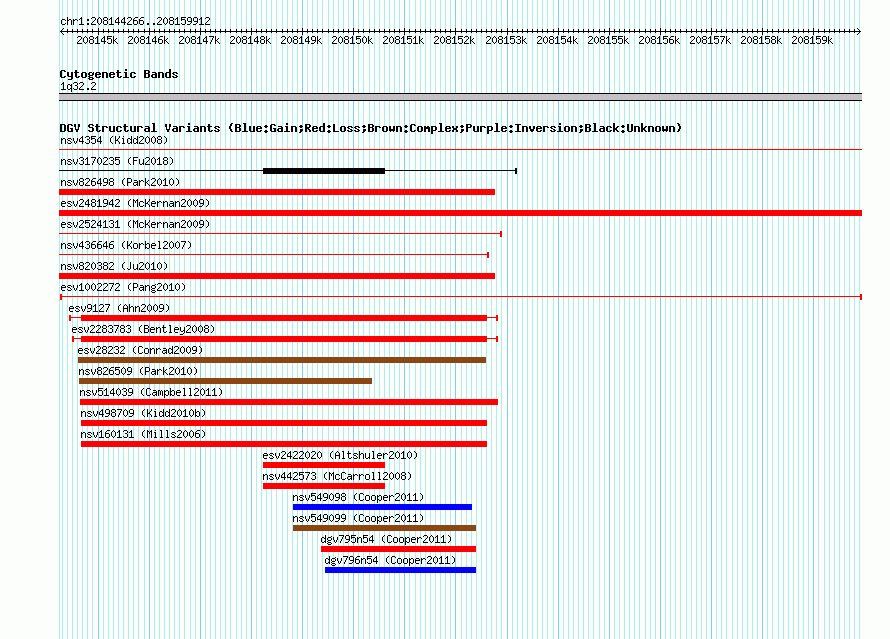Open the nsv549098 (Cooper2011) label
Image resolution: width=890 pixels, height=639 pixels.
(x=358, y=497)
